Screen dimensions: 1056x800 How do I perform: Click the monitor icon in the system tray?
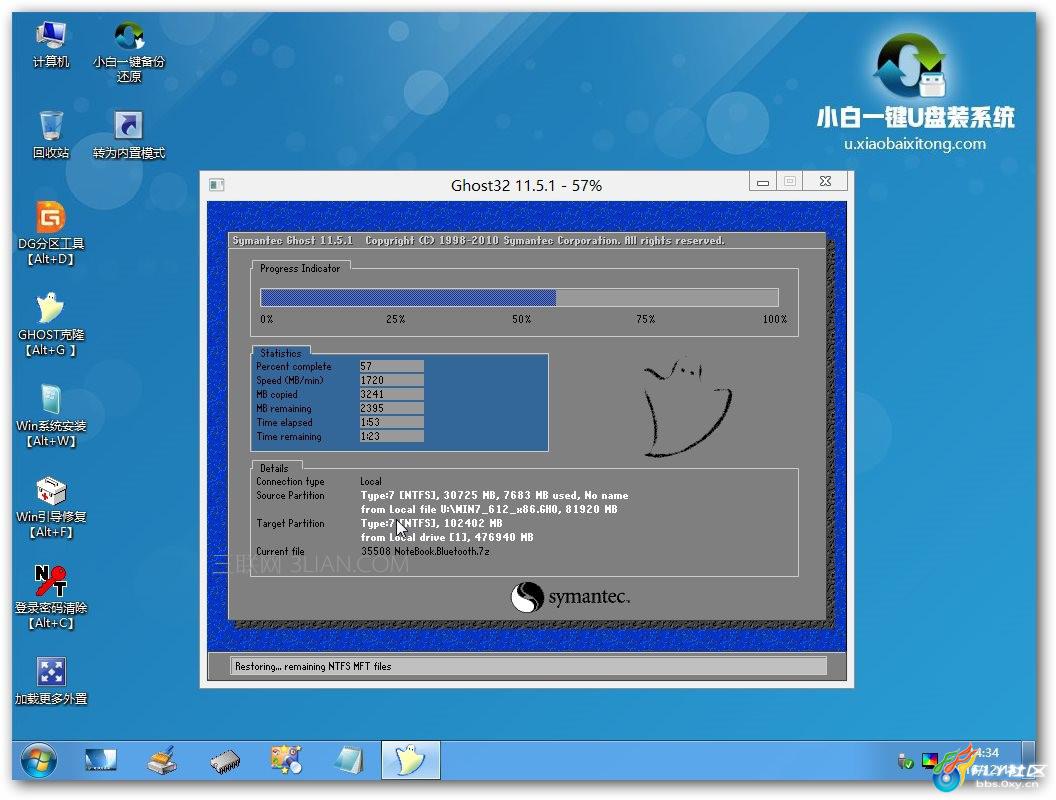tap(929, 762)
